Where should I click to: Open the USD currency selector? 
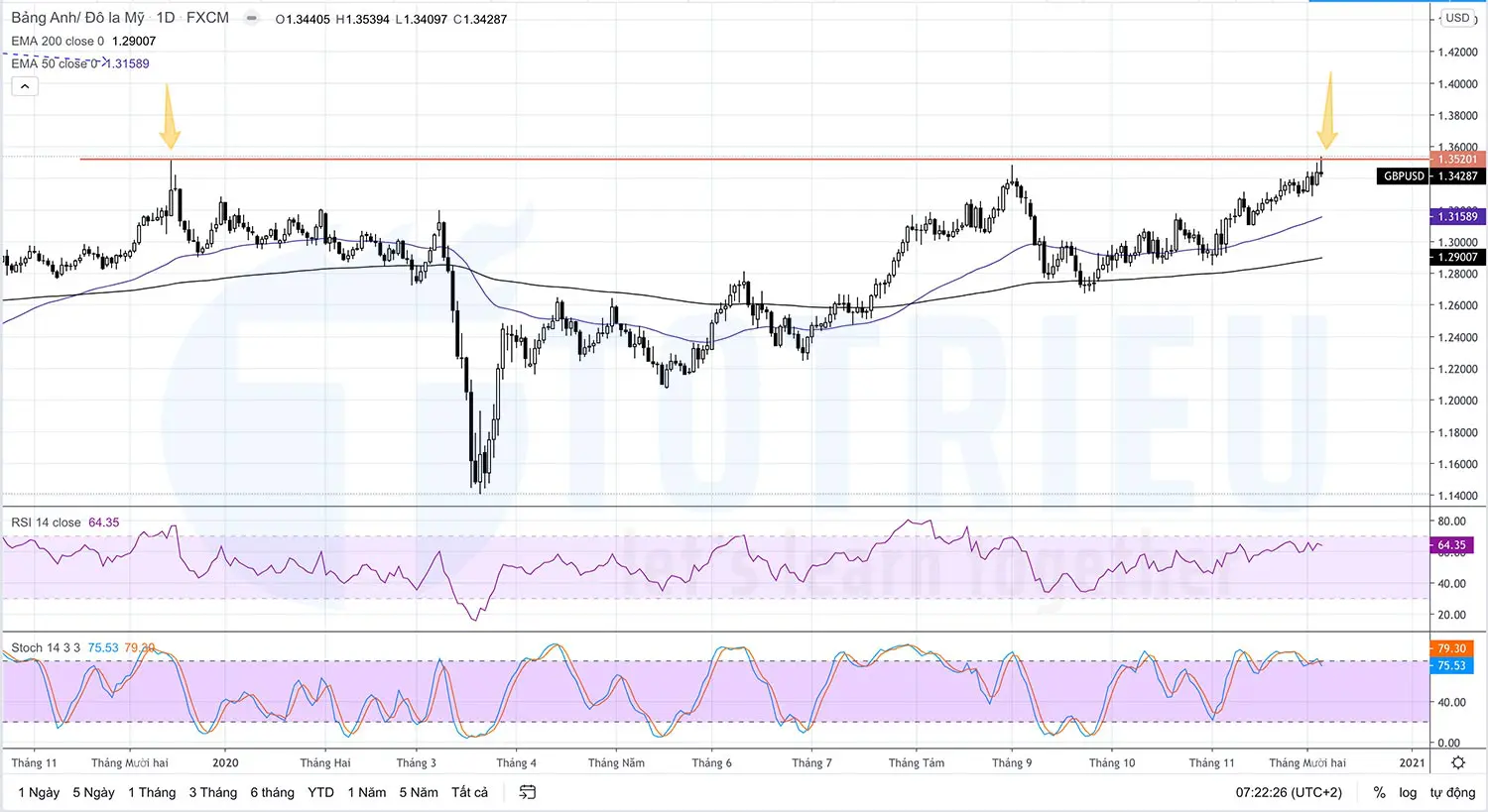point(1458,17)
